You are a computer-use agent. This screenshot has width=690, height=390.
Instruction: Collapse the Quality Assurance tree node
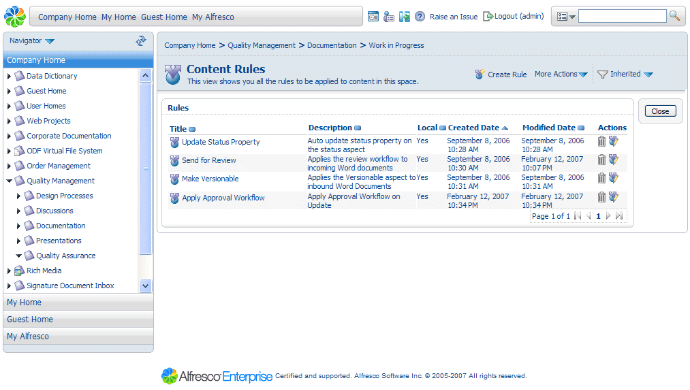(18, 256)
